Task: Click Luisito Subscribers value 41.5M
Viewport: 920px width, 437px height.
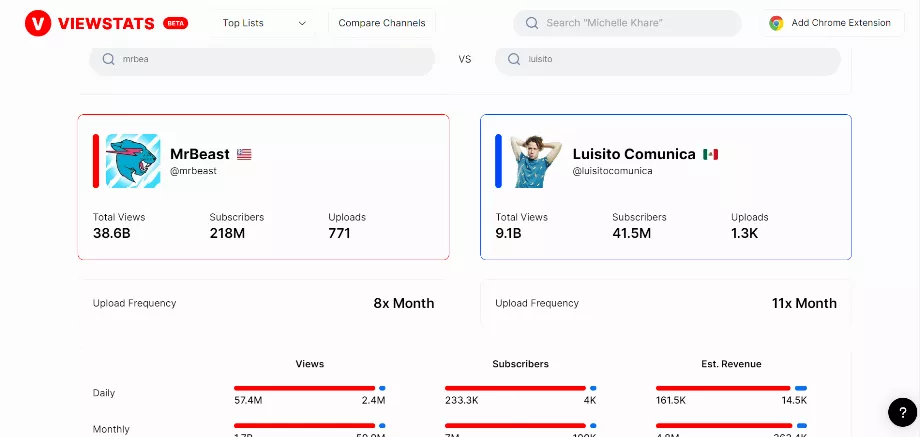Action: 631,233
